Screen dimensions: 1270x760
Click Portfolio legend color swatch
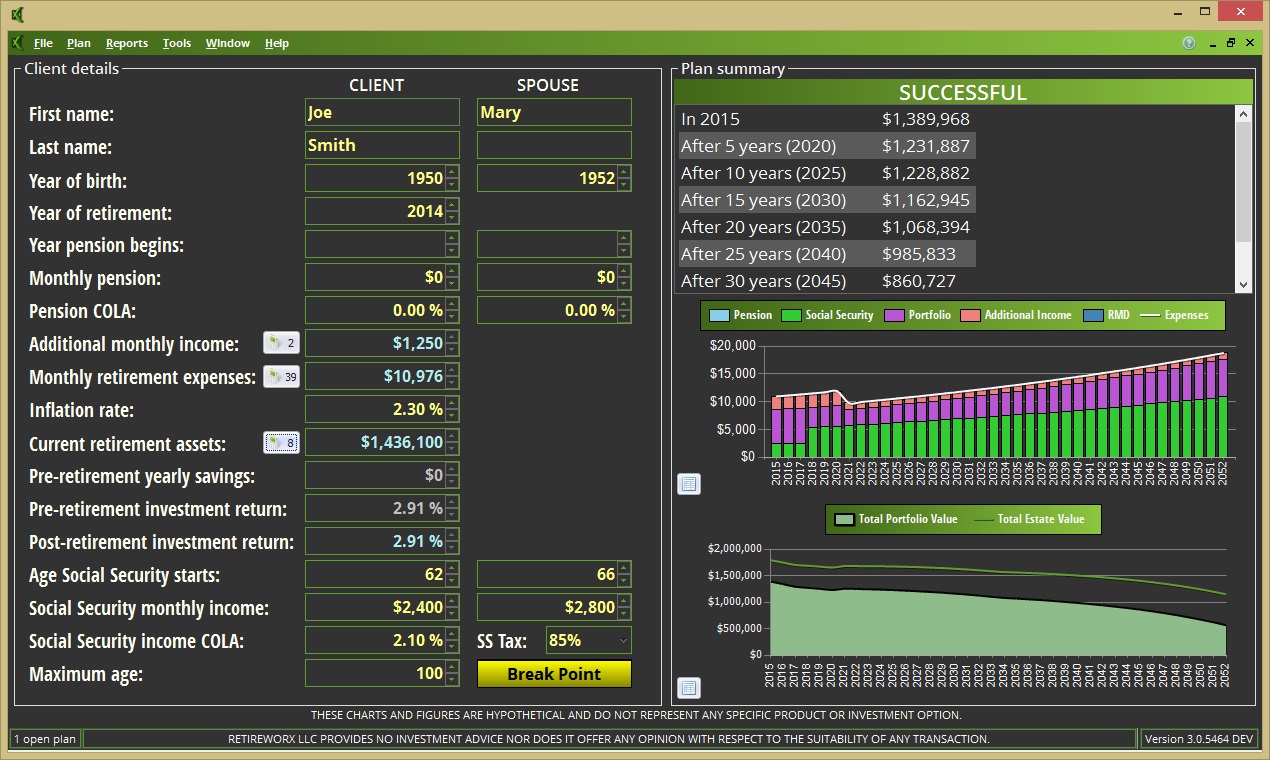893,315
